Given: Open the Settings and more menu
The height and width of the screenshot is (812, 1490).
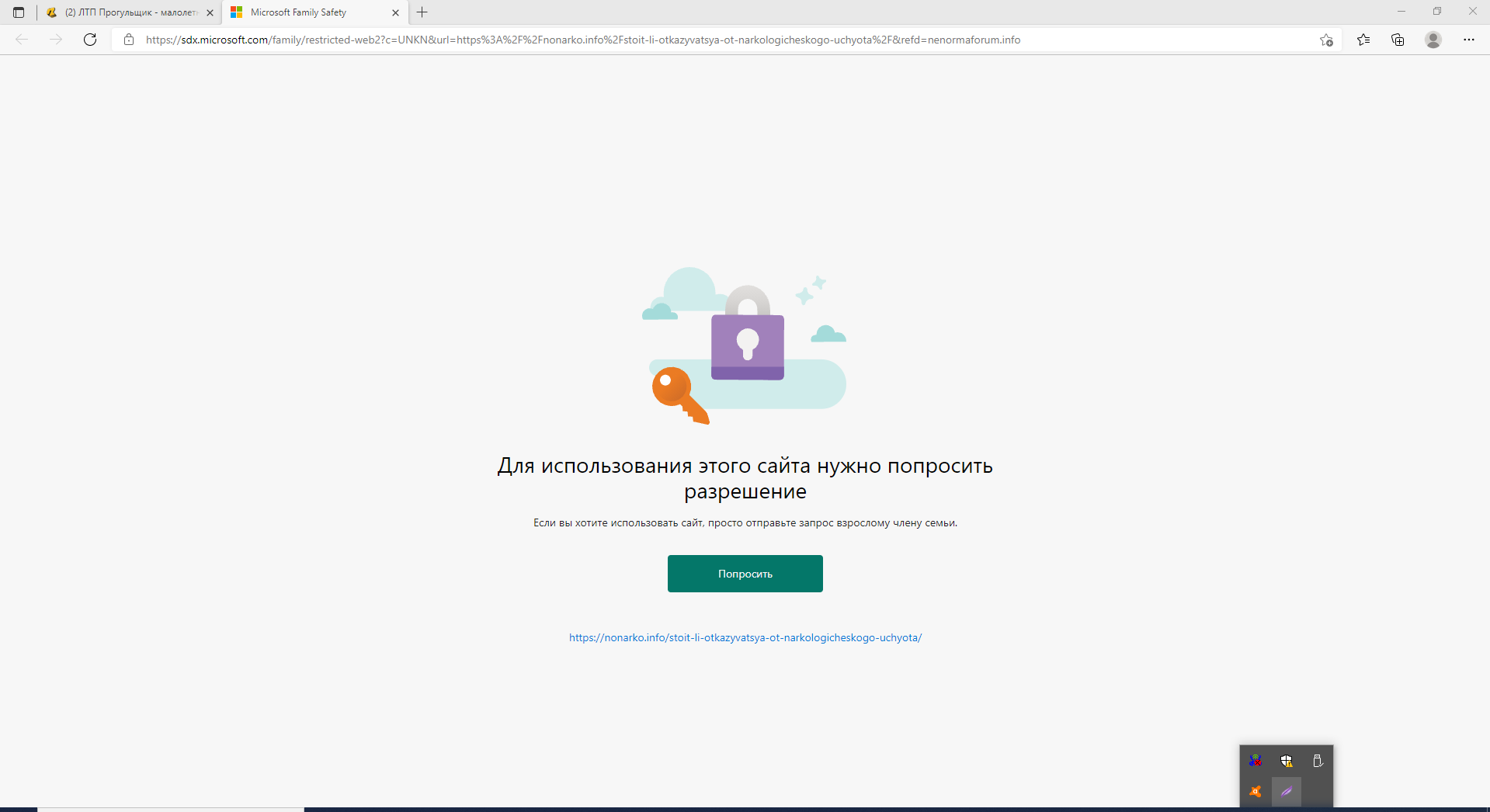Looking at the screenshot, I should point(1468,40).
